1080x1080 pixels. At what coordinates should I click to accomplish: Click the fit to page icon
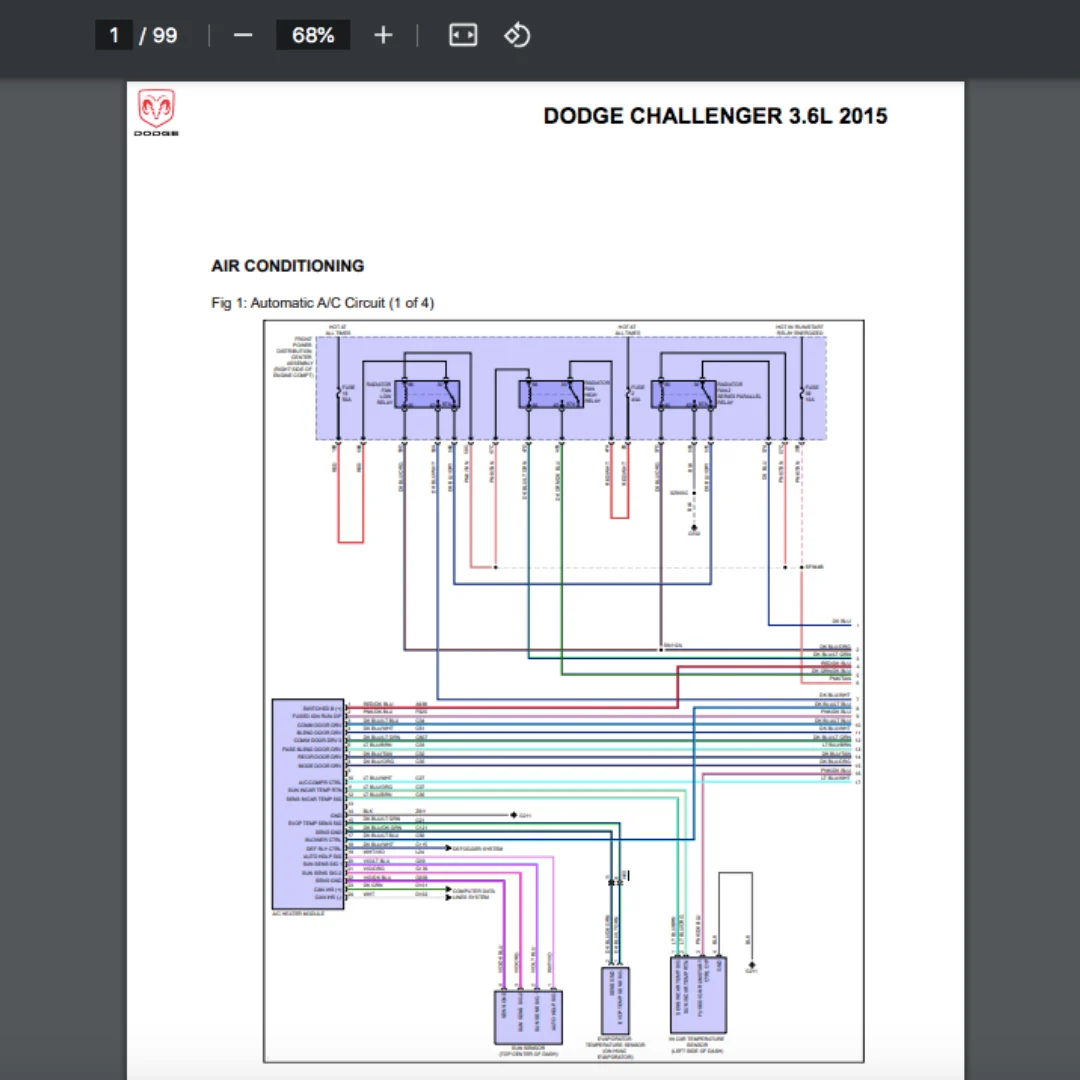[463, 35]
